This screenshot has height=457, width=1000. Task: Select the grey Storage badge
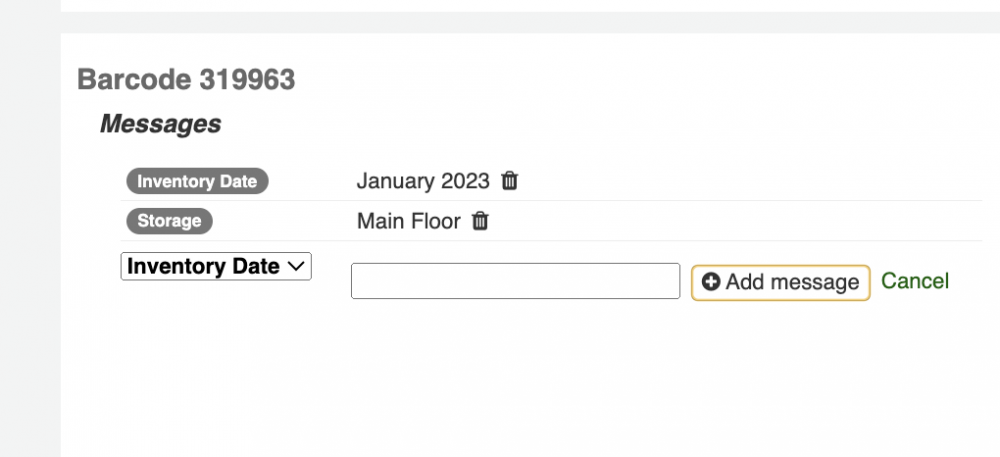coord(169,221)
